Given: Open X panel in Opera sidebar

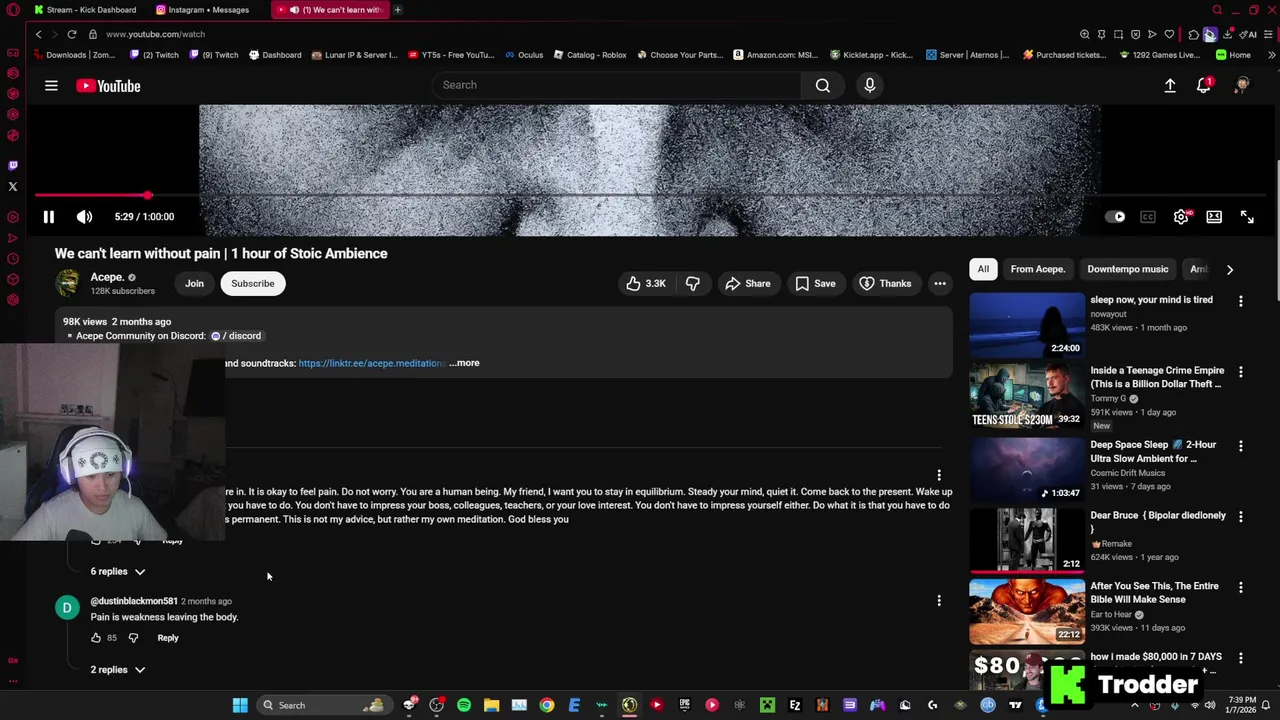Looking at the screenshot, I should pos(13,186).
